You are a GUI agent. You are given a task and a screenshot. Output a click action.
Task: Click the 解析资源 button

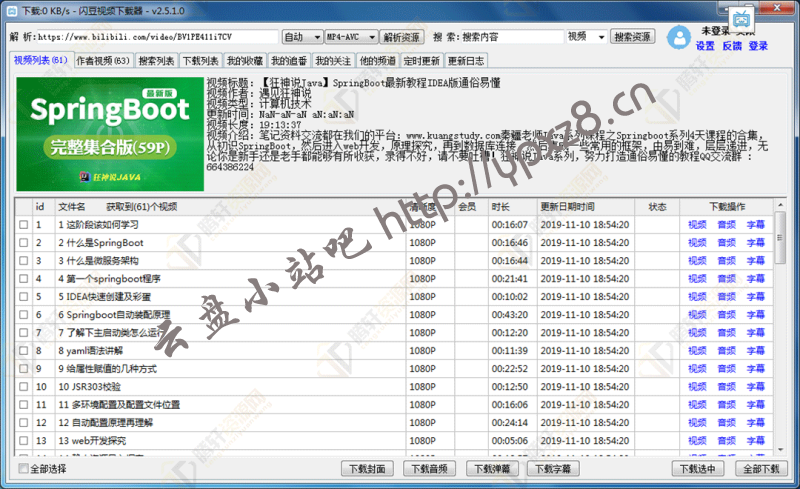point(402,37)
